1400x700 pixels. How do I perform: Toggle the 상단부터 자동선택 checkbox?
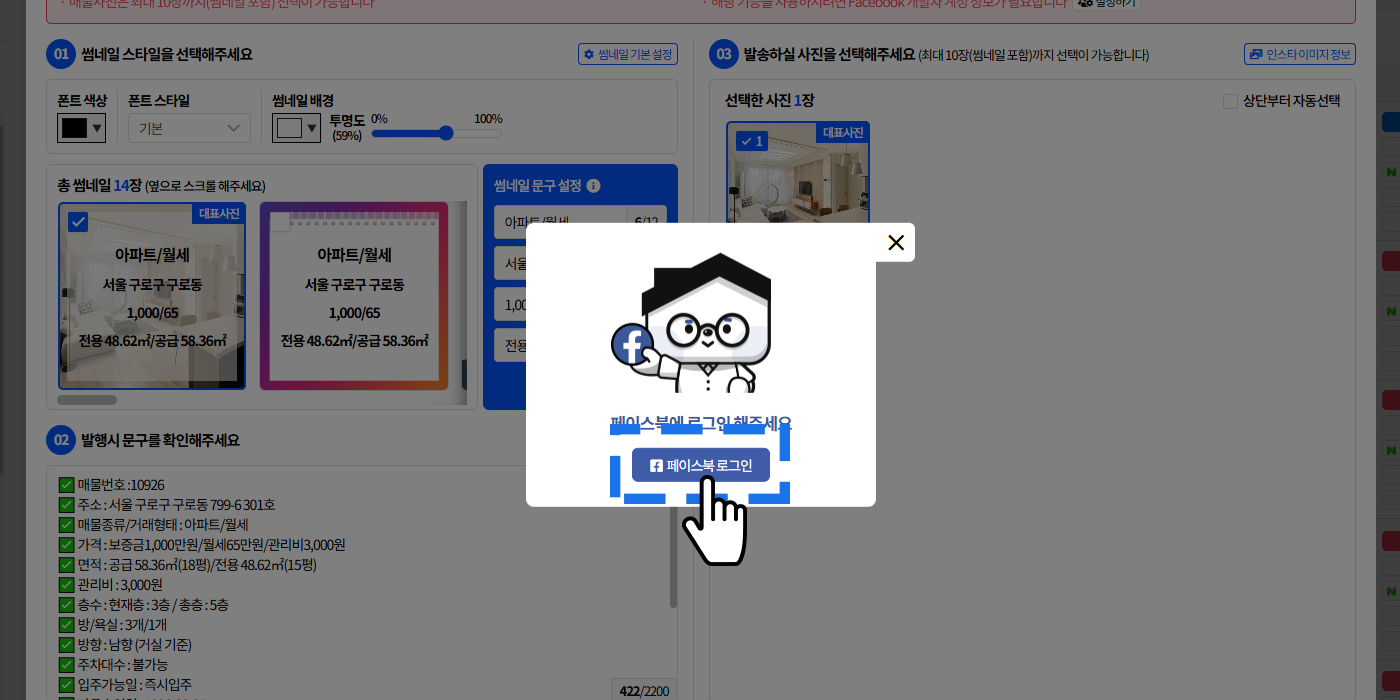pos(1230,101)
